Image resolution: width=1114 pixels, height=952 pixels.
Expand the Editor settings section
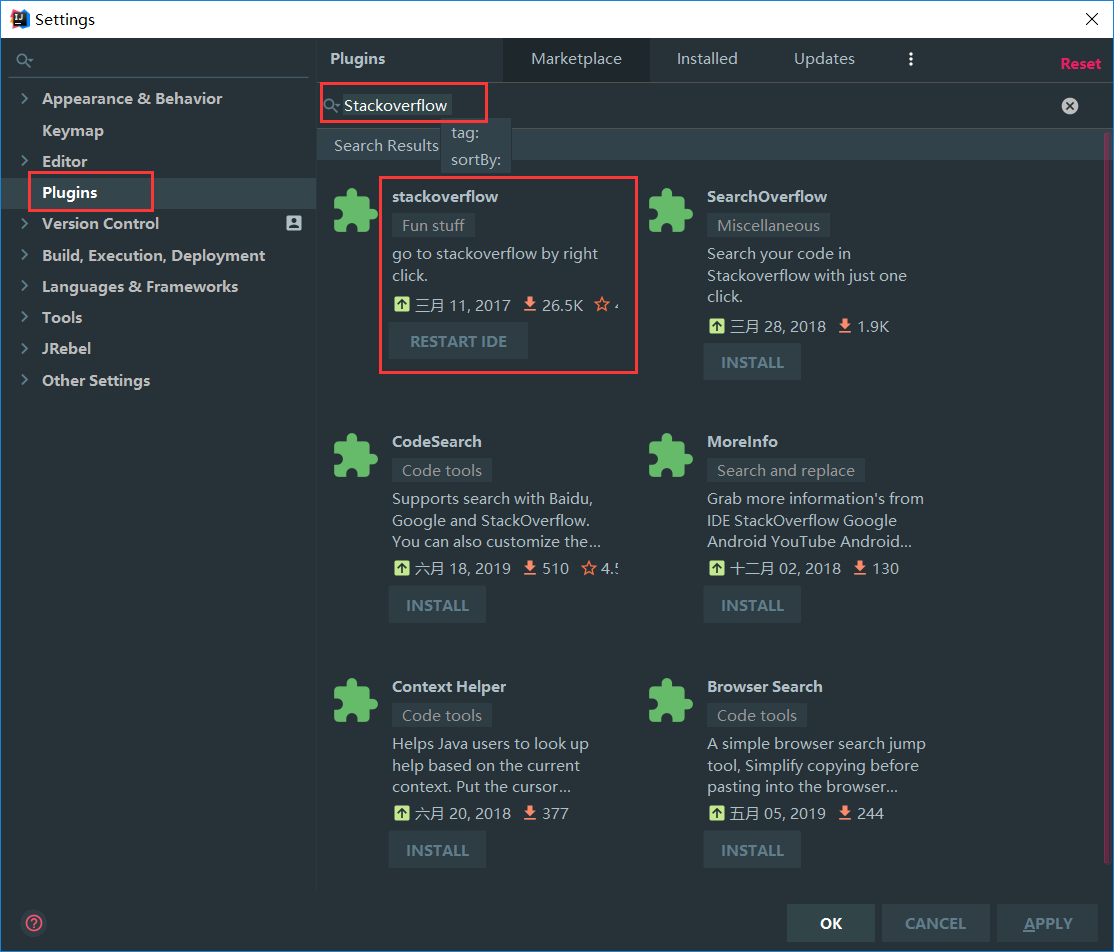coord(24,161)
